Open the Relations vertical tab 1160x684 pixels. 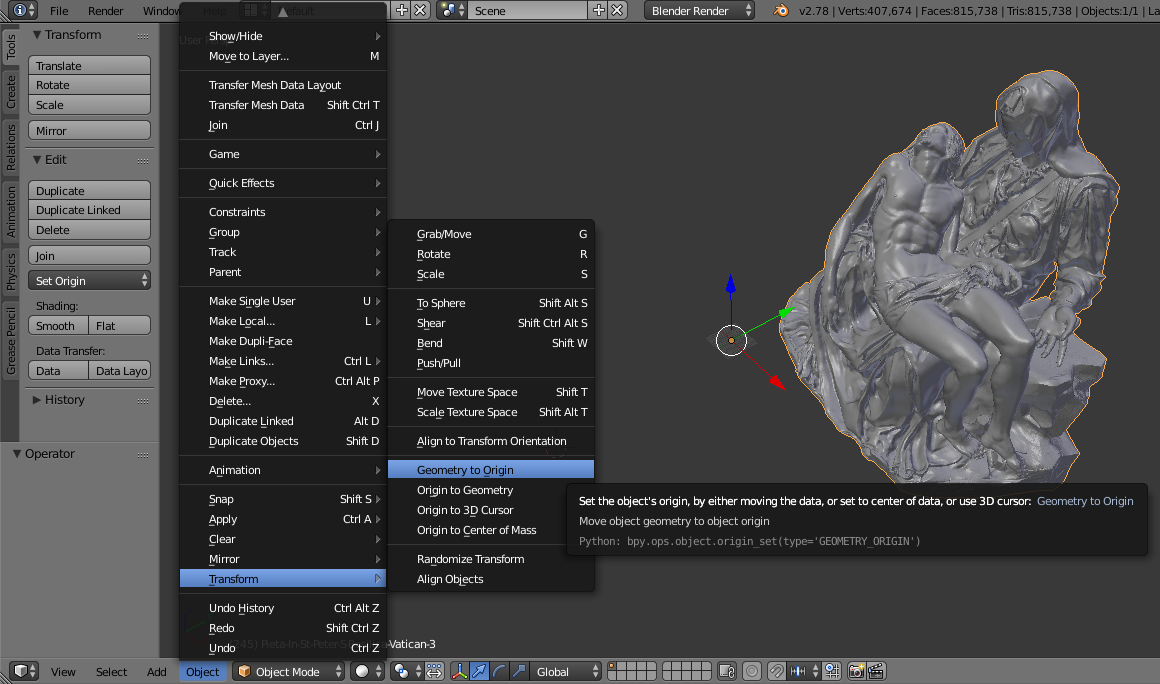pyautogui.click(x=10, y=148)
